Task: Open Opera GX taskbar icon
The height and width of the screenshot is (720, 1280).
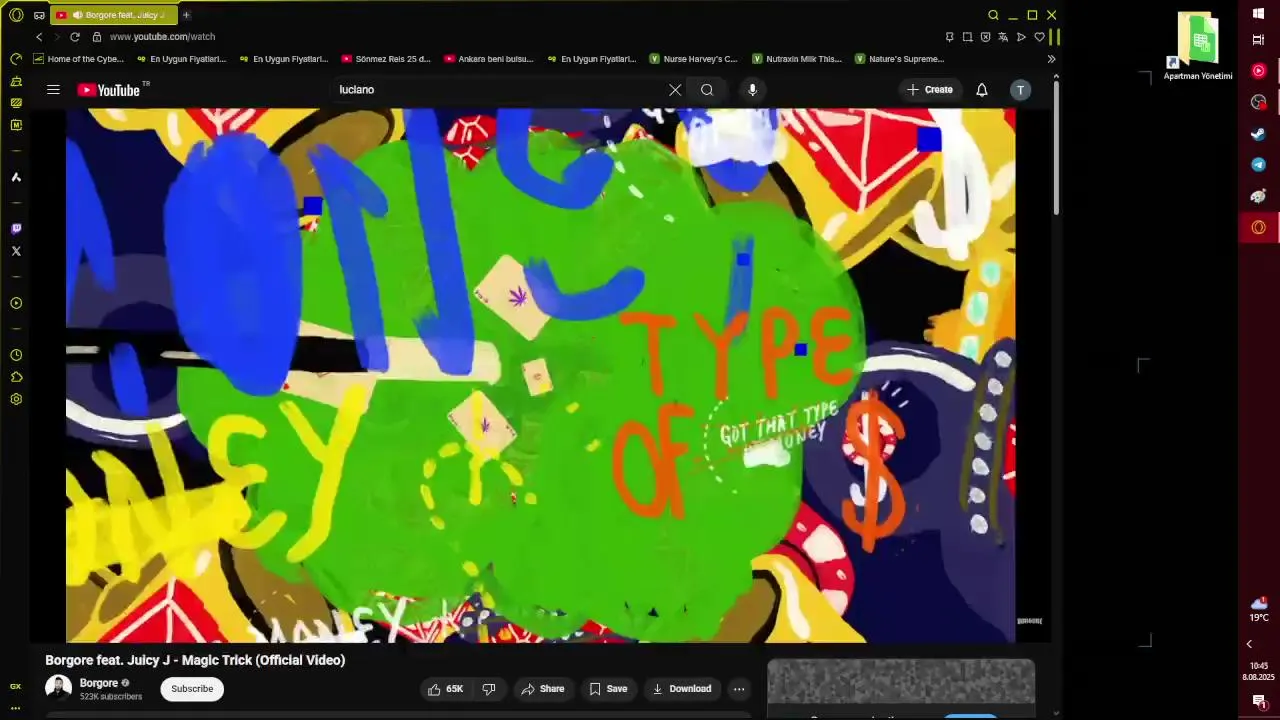Action: [1259, 228]
